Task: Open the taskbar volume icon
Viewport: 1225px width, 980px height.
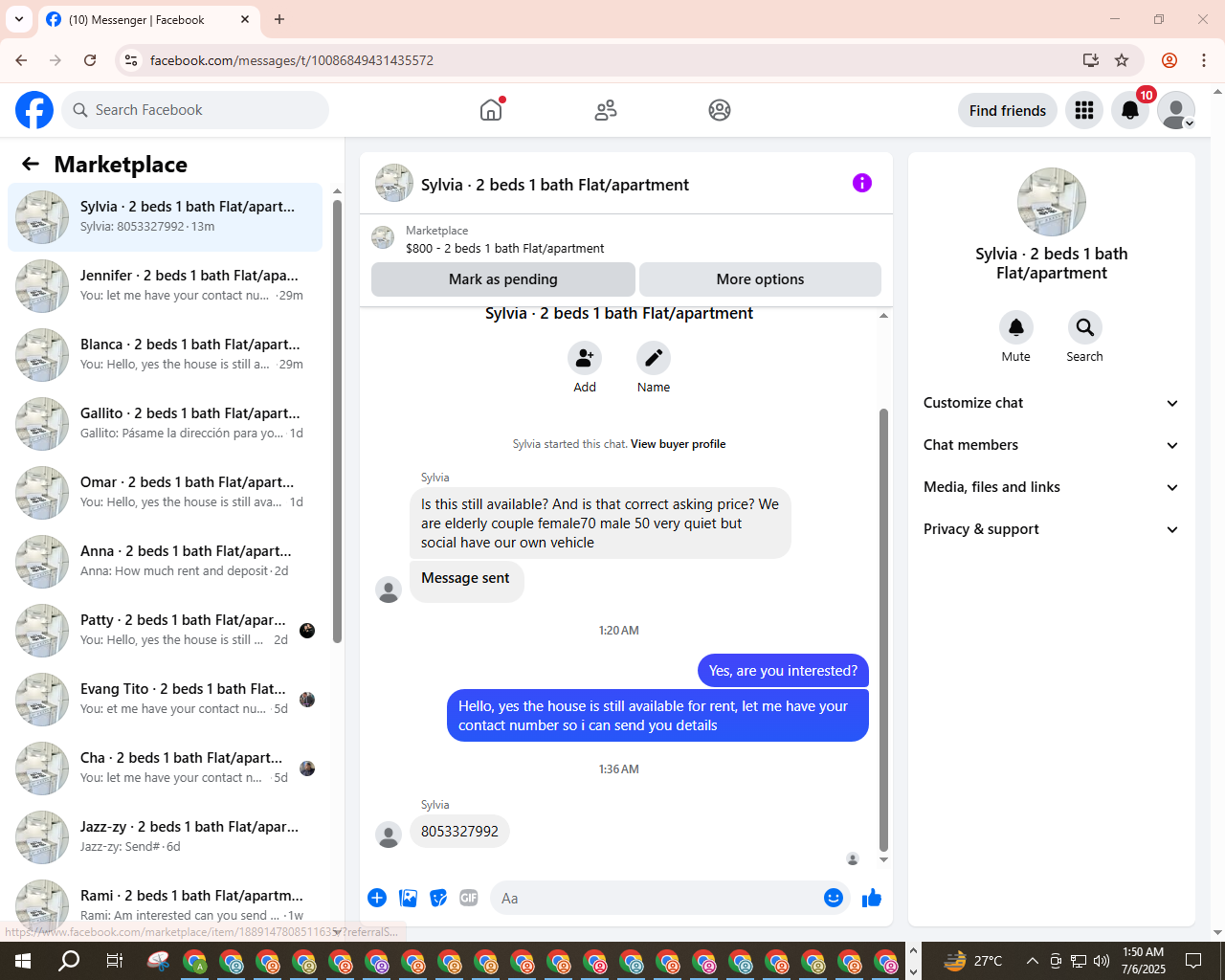Action: pyautogui.click(x=1101, y=961)
